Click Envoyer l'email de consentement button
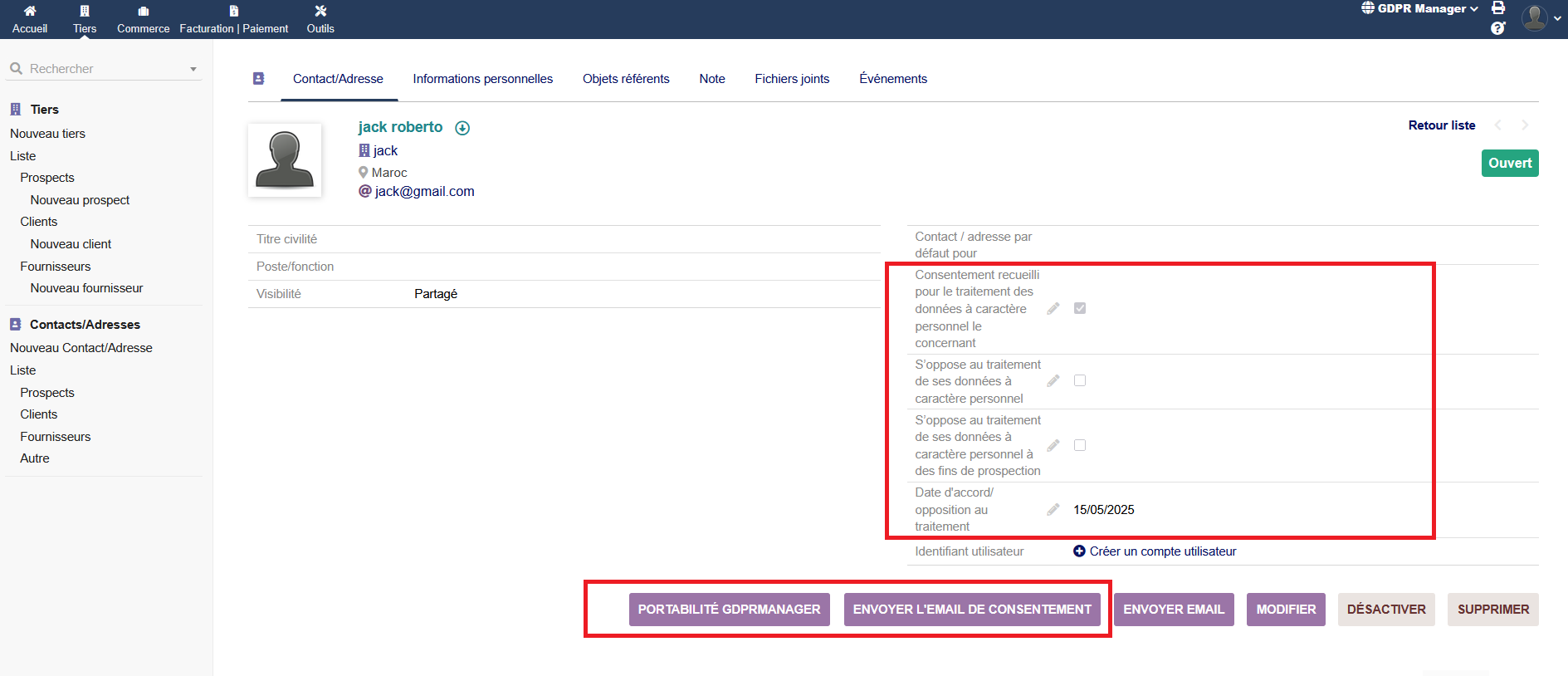 (x=972, y=610)
